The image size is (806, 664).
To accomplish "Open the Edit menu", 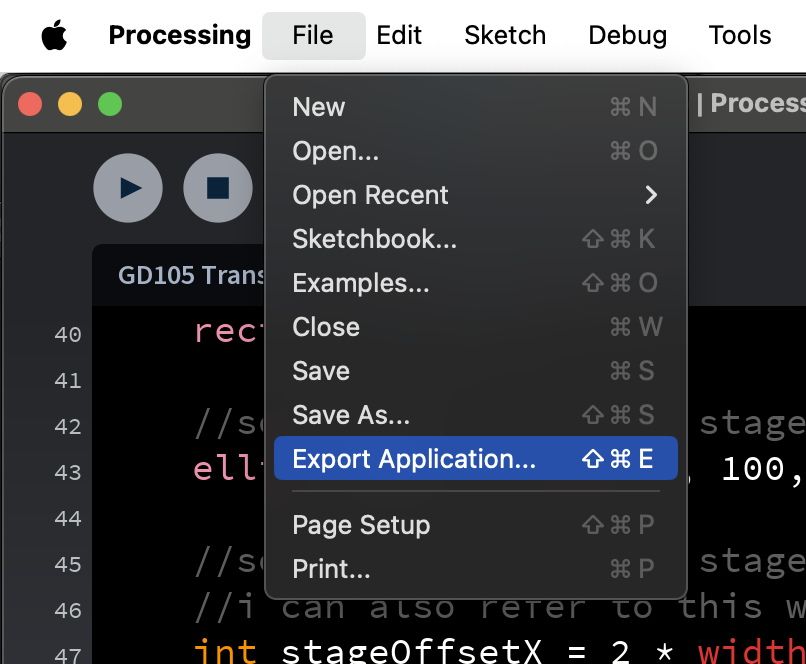I will click(399, 35).
